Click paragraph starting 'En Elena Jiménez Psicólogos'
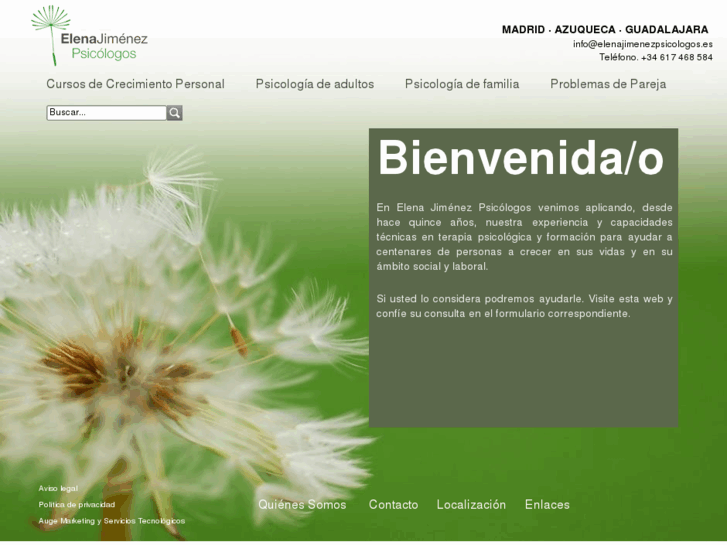The height and width of the screenshot is (545, 727). click(x=524, y=237)
